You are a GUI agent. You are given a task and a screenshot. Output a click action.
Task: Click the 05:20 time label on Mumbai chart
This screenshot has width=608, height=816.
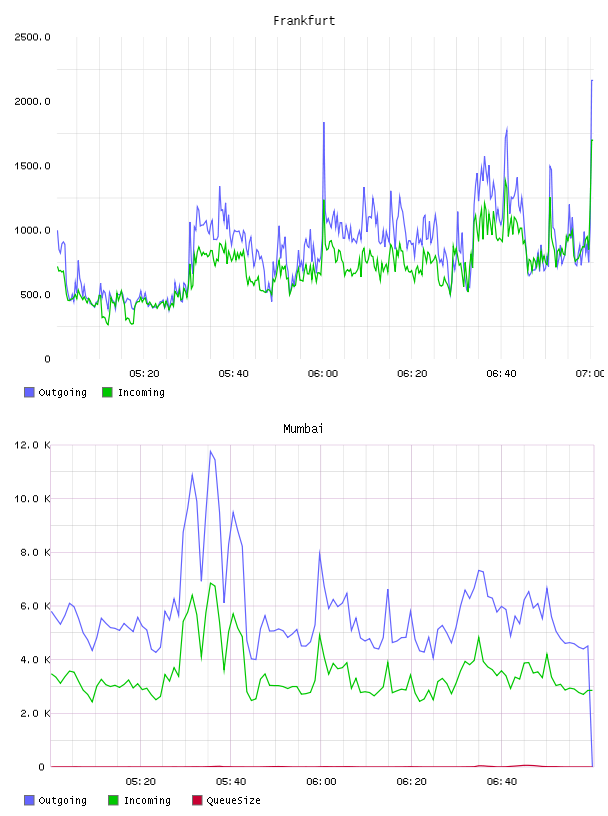click(x=141, y=782)
